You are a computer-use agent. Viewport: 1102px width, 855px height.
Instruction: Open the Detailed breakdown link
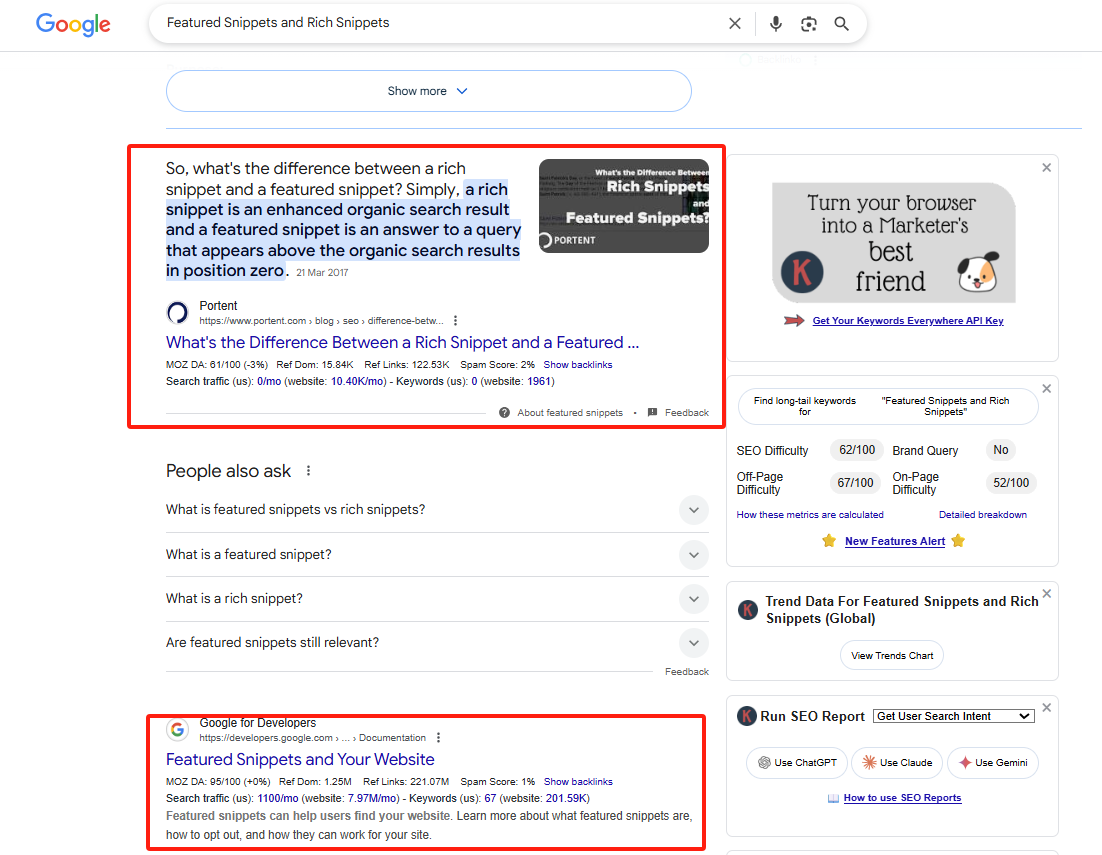click(983, 514)
